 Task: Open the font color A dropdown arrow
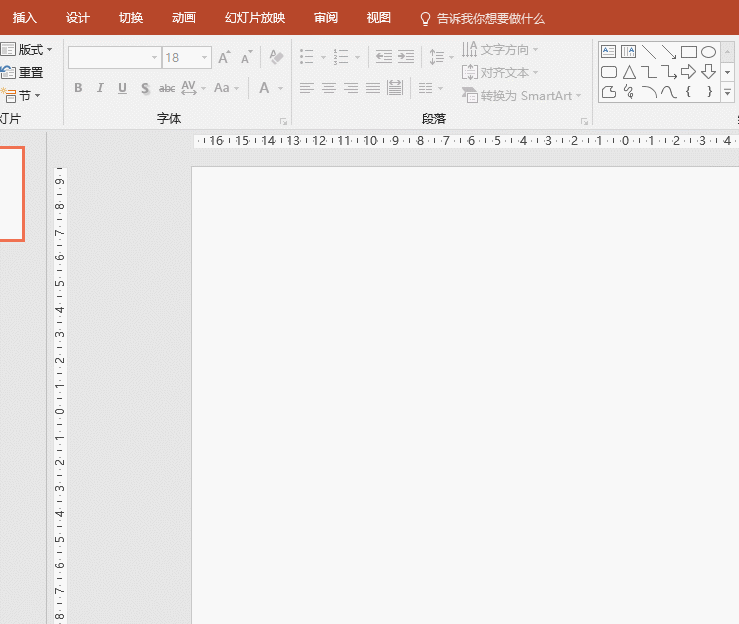280,88
